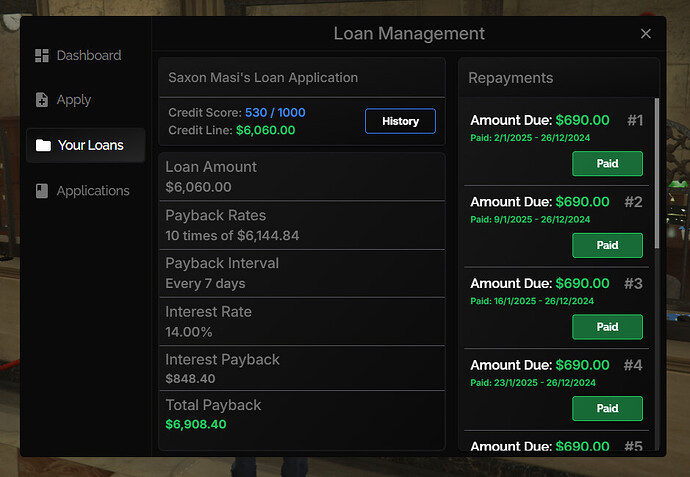Click the Repayments list scrollbar
Viewport: 690px width, 477px height.
click(657, 170)
